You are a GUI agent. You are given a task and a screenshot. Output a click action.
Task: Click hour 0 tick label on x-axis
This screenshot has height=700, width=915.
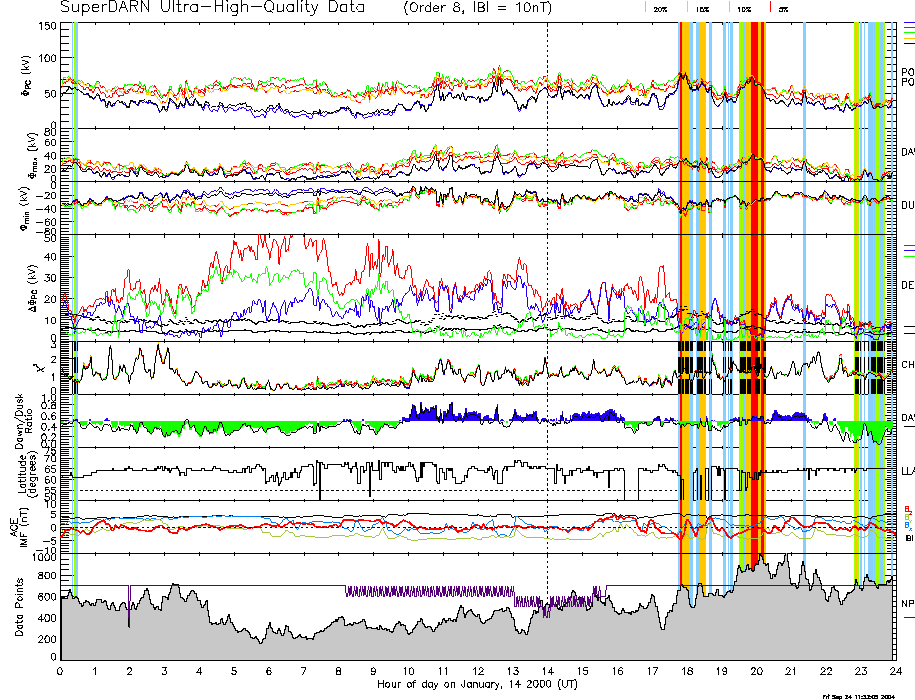(61, 670)
